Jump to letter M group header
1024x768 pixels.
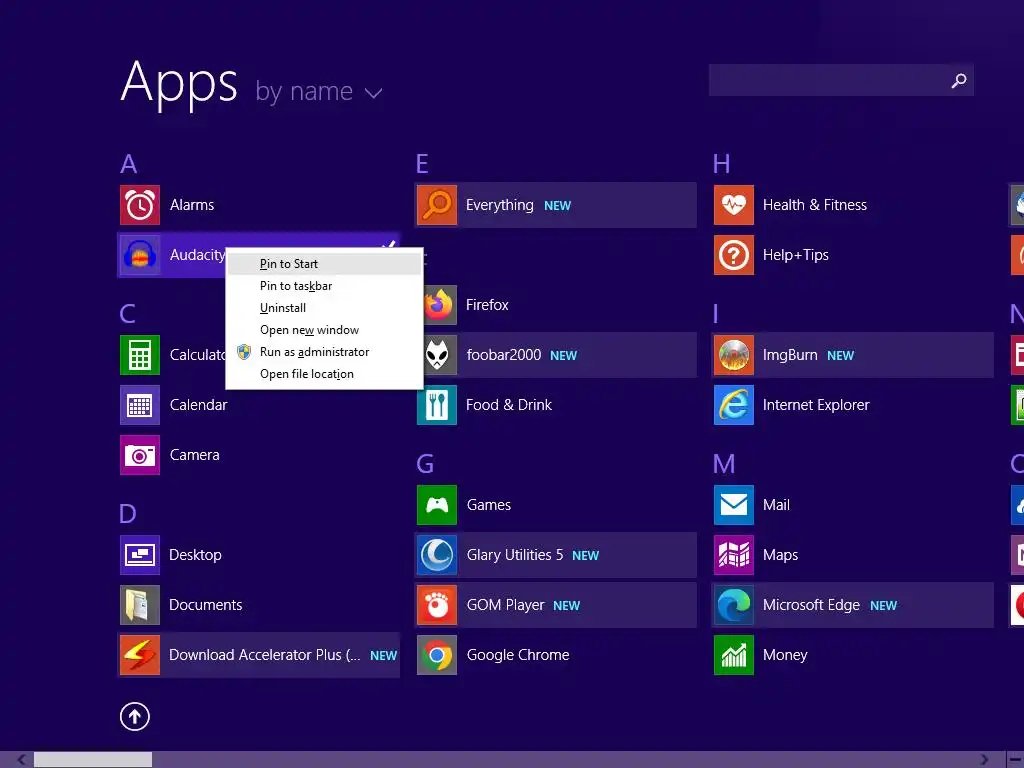tap(724, 464)
